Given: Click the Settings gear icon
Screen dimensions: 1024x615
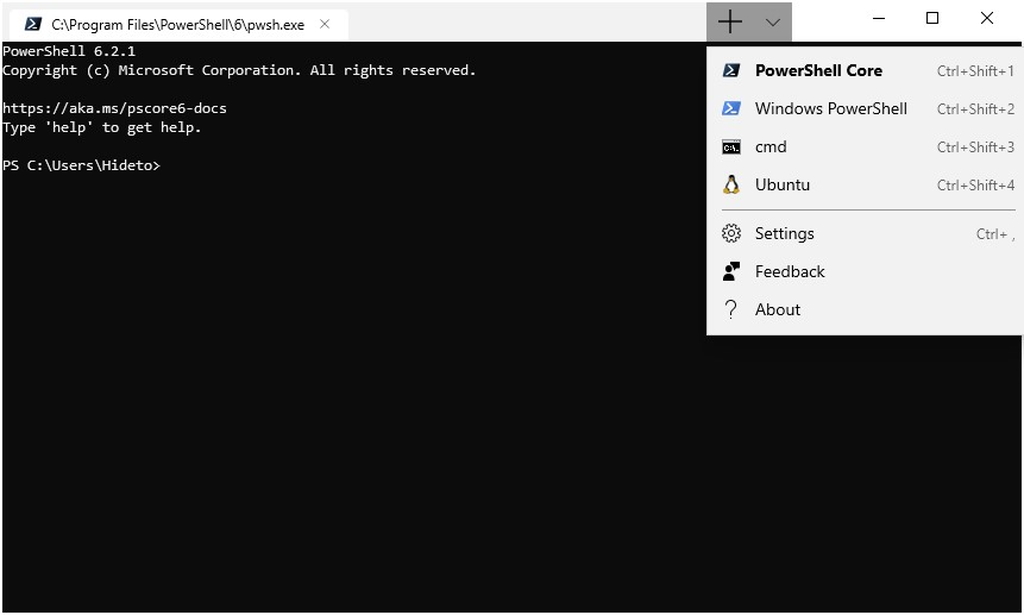Looking at the screenshot, I should 731,233.
